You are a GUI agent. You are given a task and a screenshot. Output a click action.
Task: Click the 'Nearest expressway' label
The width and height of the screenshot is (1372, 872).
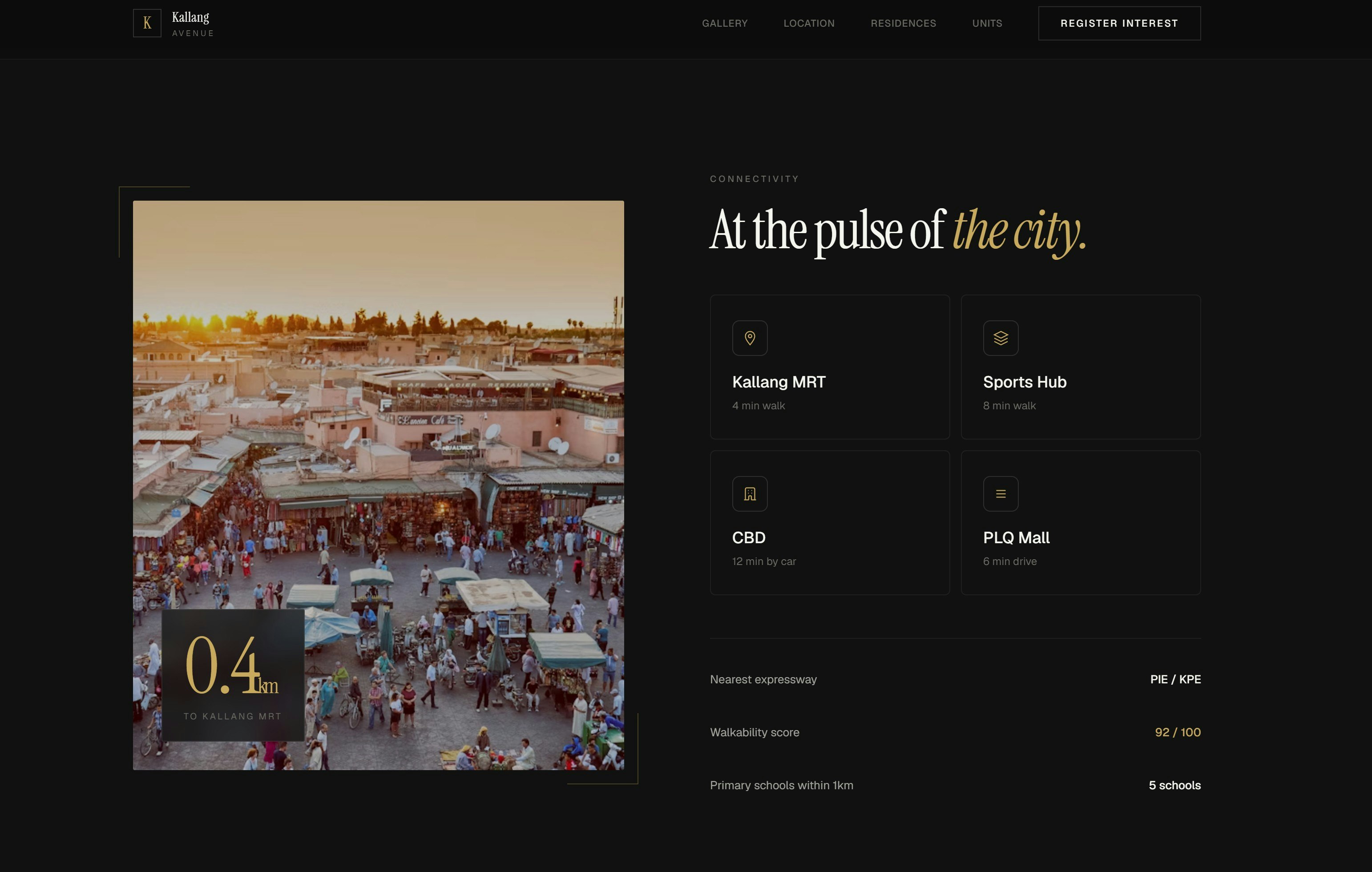point(763,679)
